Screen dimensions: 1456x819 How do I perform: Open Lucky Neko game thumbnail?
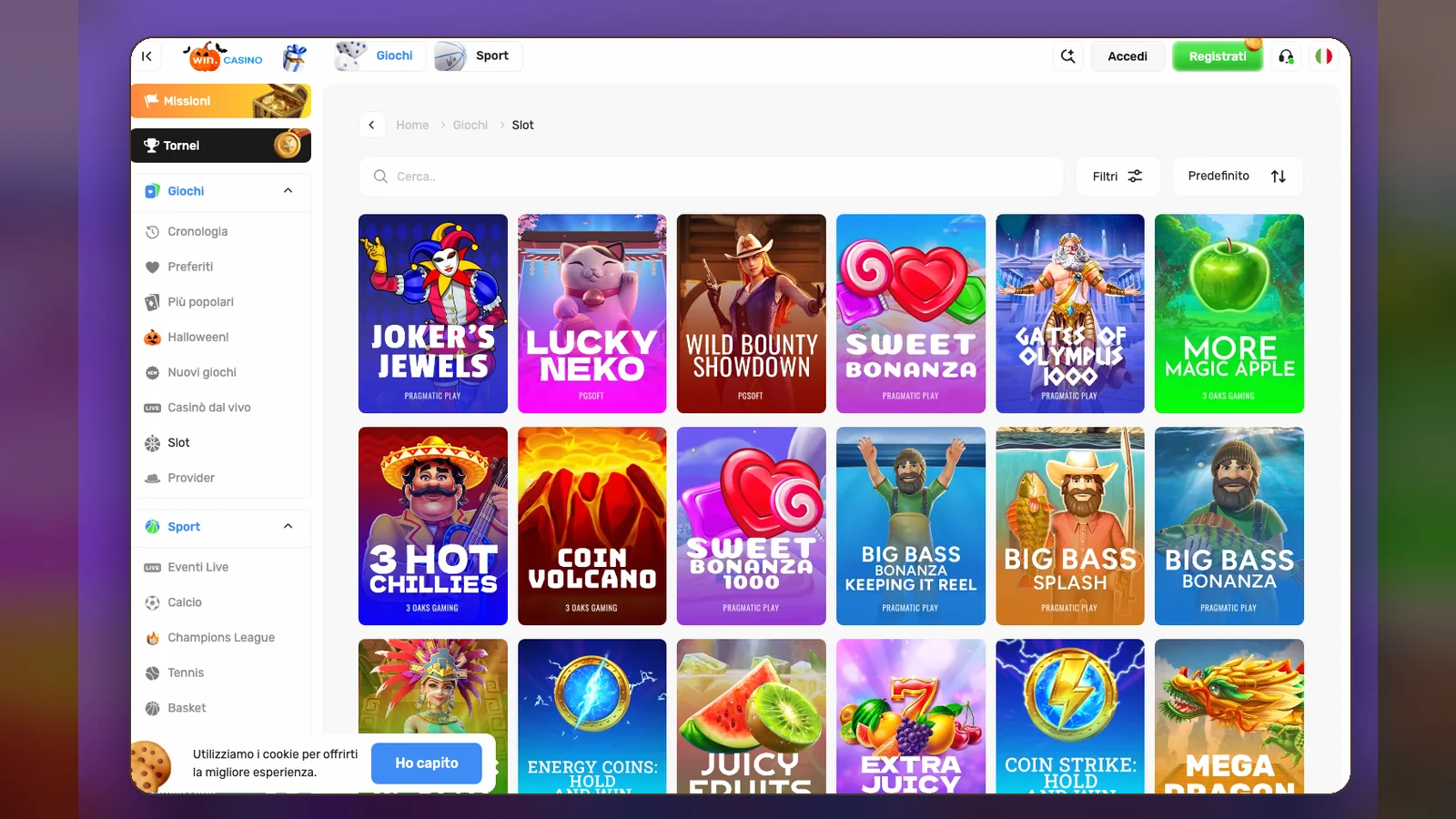[592, 314]
